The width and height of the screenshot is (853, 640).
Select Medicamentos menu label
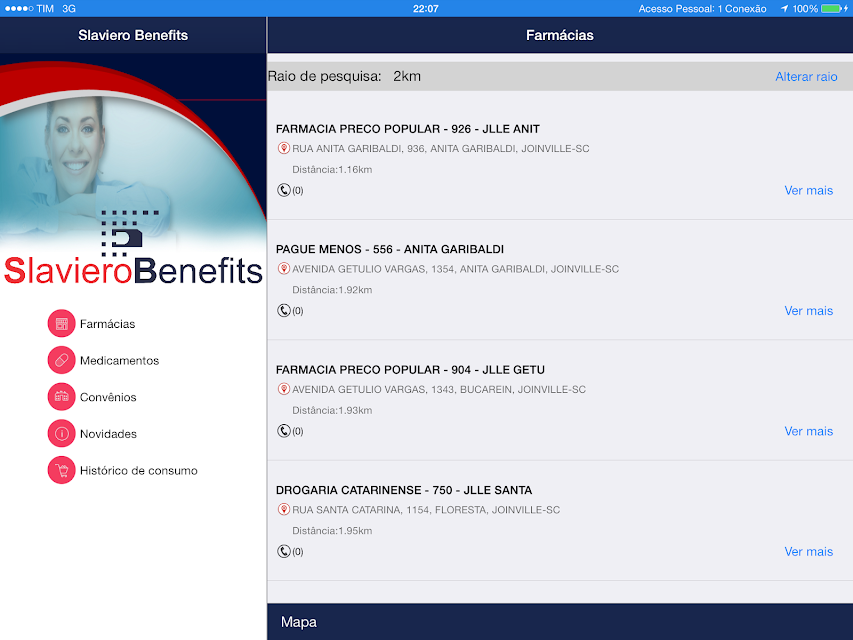[119, 360]
